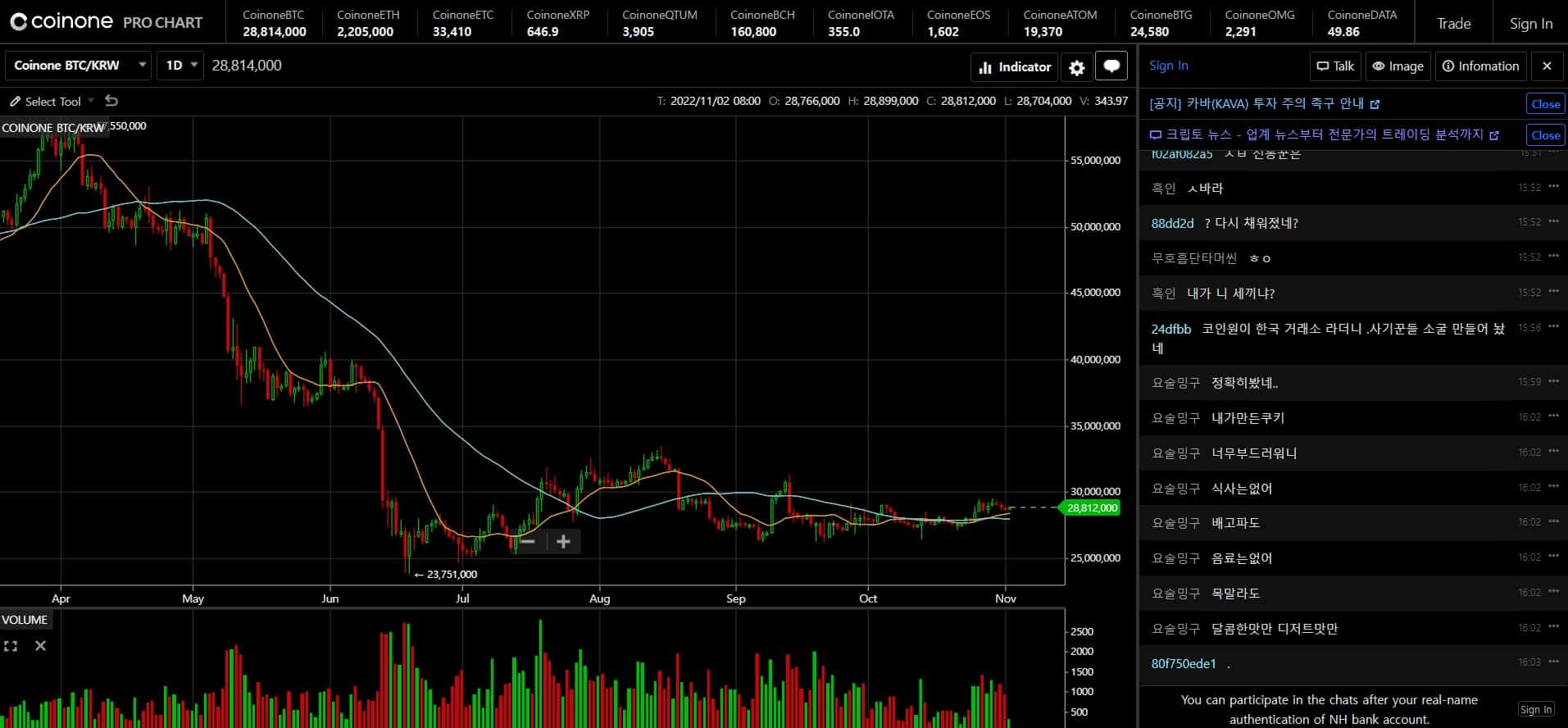
Task: Click the Coinone logo
Action: (x=61, y=22)
